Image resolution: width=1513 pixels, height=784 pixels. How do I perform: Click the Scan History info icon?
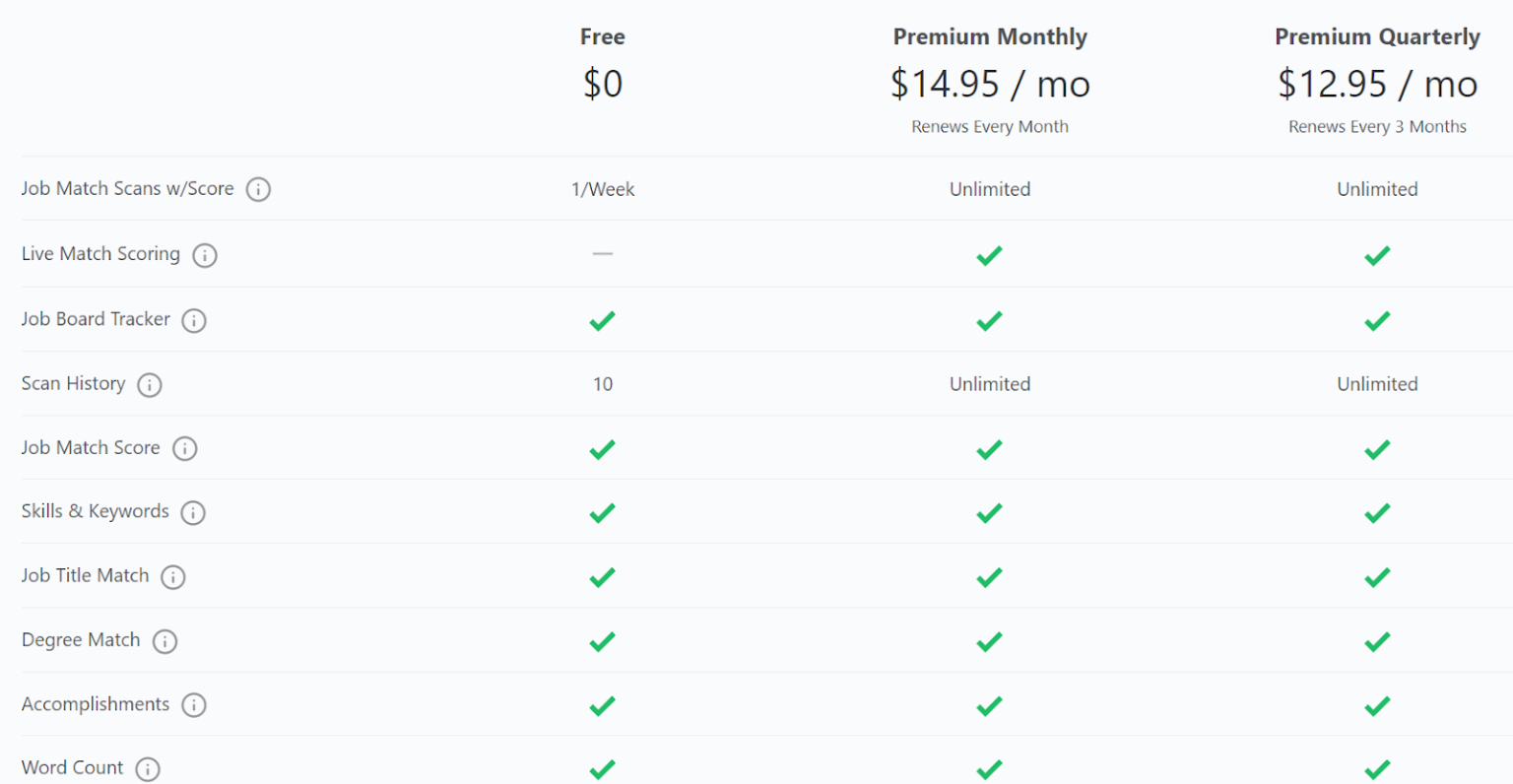click(149, 385)
